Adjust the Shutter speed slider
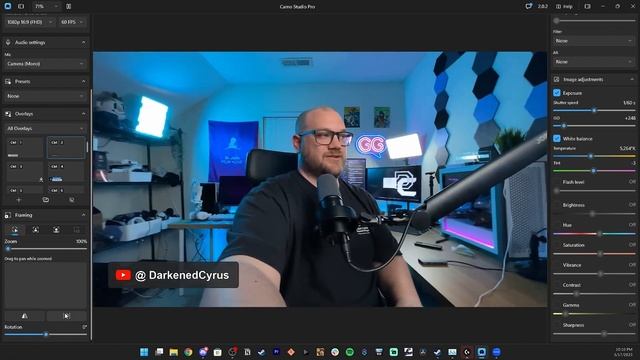Screen dimensions: 640x360 click(x=594, y=110)
